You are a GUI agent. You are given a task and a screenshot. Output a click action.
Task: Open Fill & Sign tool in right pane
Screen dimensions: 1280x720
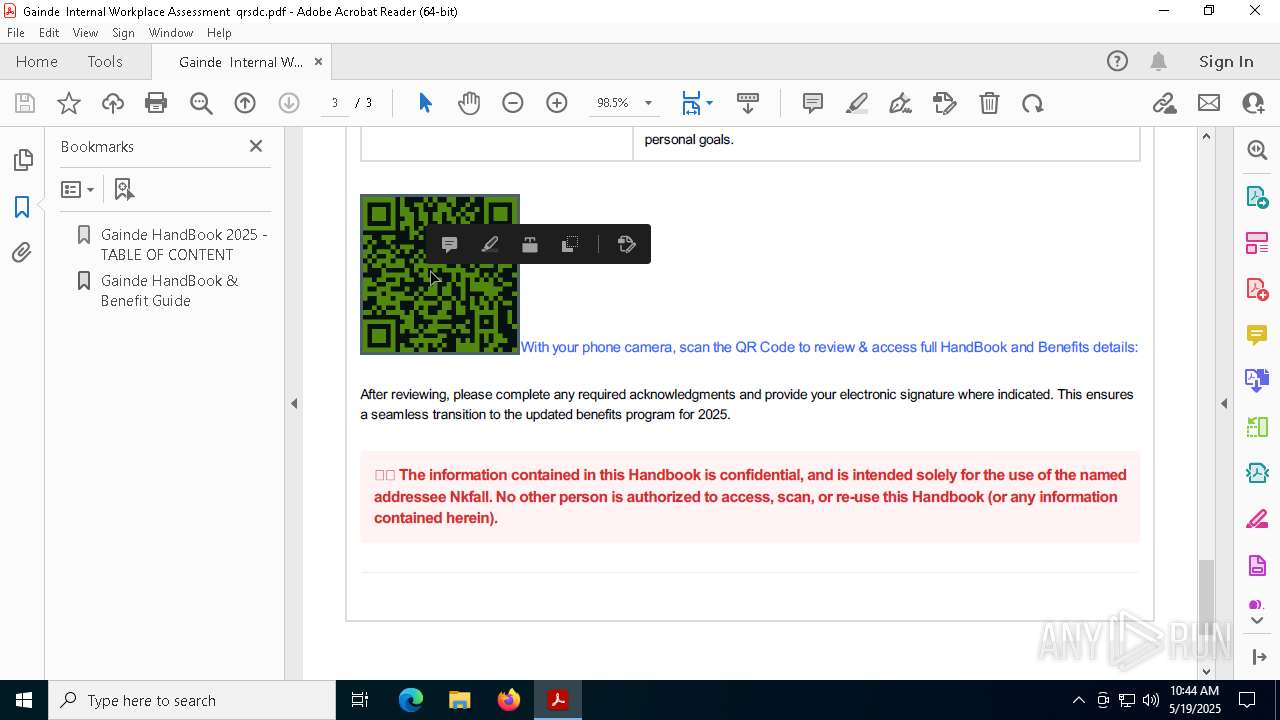point(1257,520)
